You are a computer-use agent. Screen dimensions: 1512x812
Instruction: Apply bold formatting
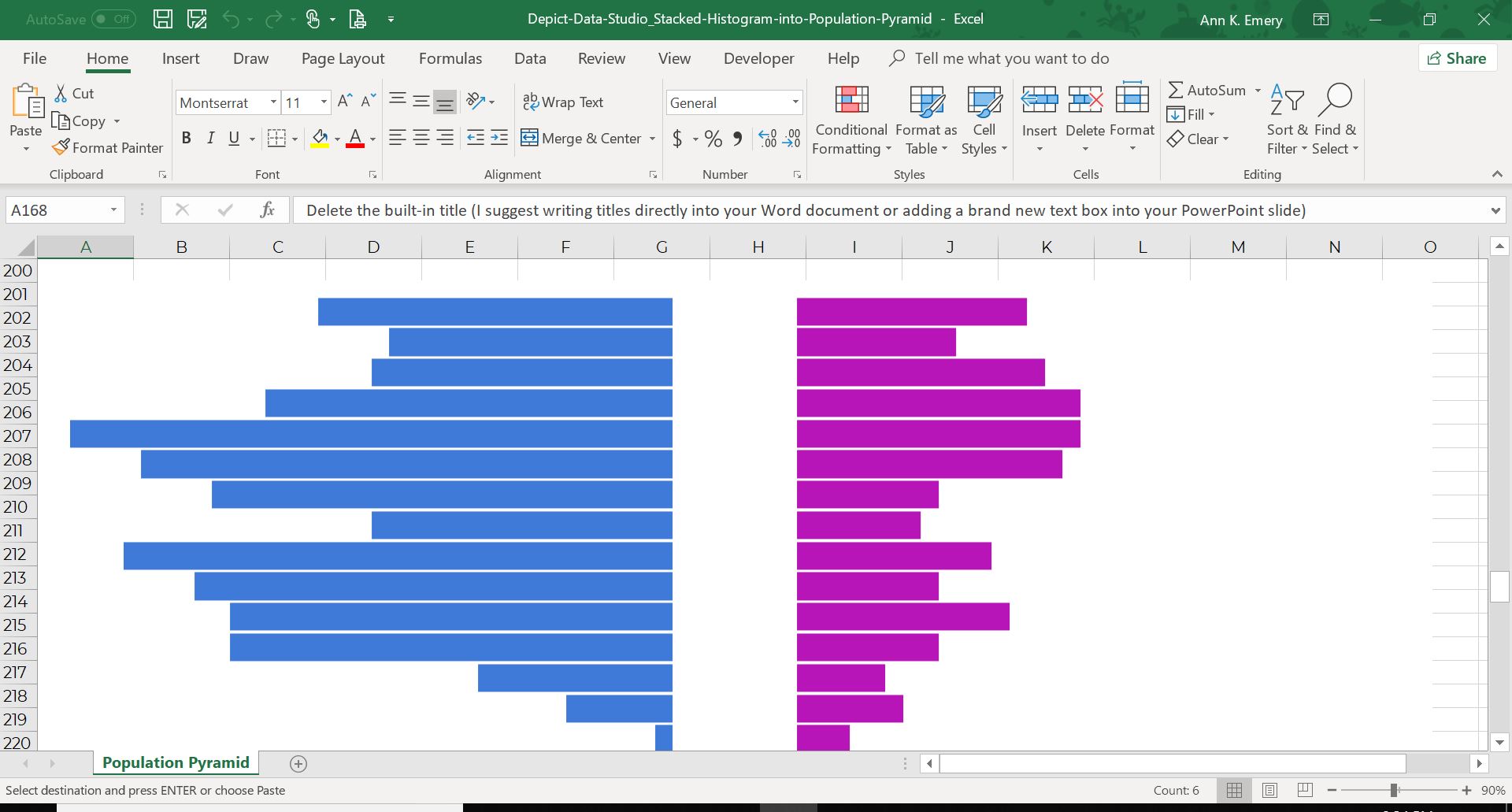pyautogui.click(x=187, y=138)
